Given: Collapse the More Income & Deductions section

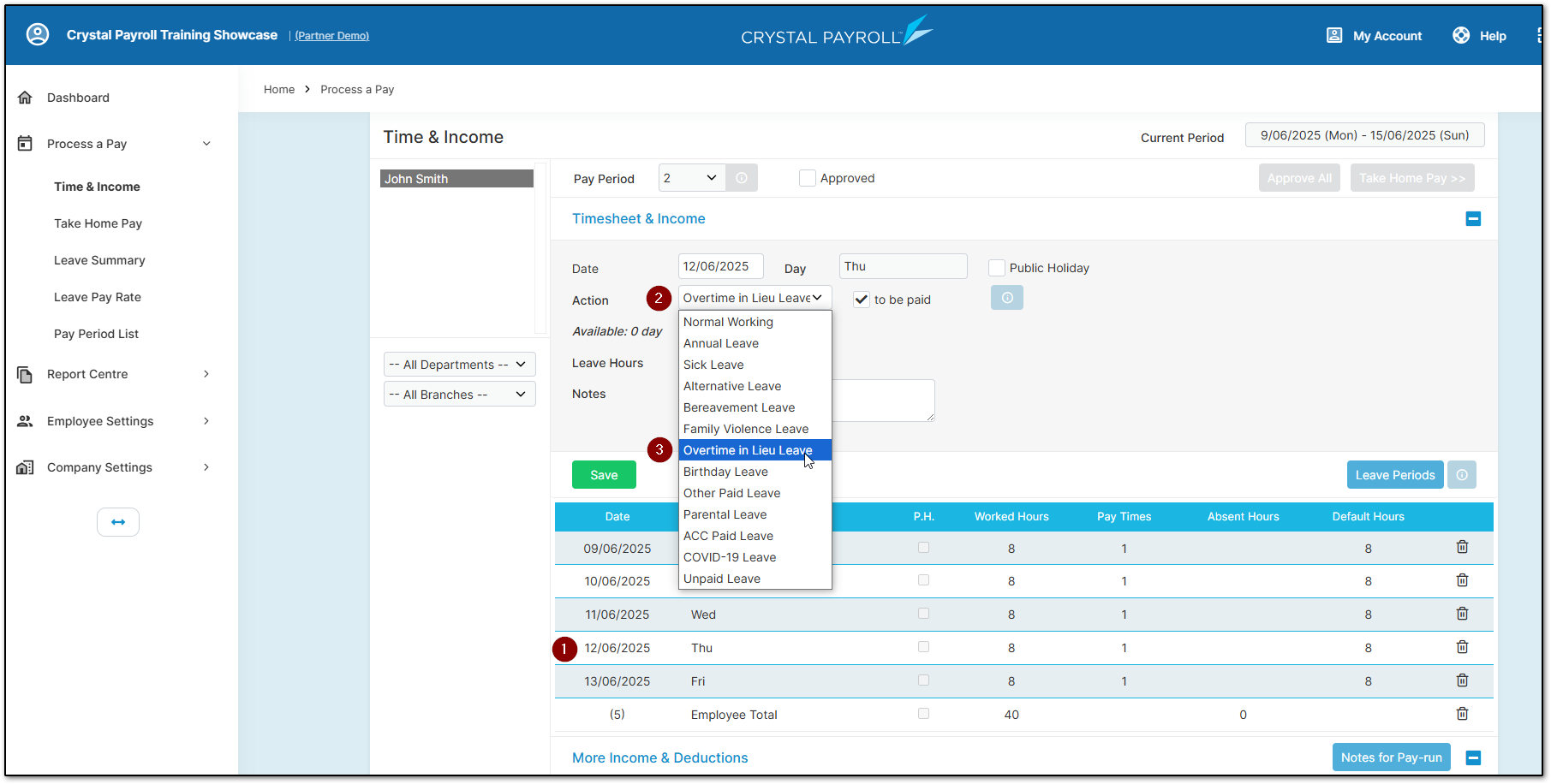Looking at the screenshot, I should click(x=1473, y=758).
